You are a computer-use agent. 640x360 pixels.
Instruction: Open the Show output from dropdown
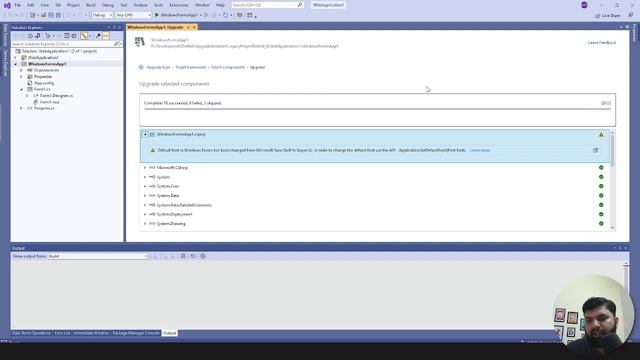[x=98, y=256]
